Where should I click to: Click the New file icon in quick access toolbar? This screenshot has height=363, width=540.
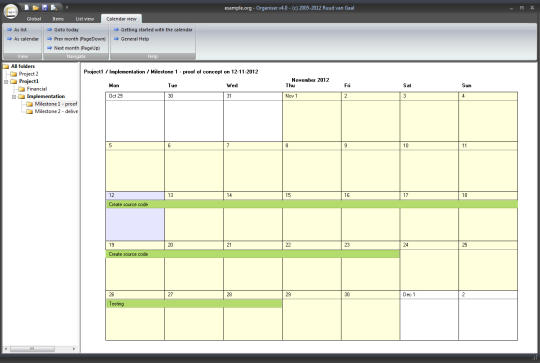27,7
